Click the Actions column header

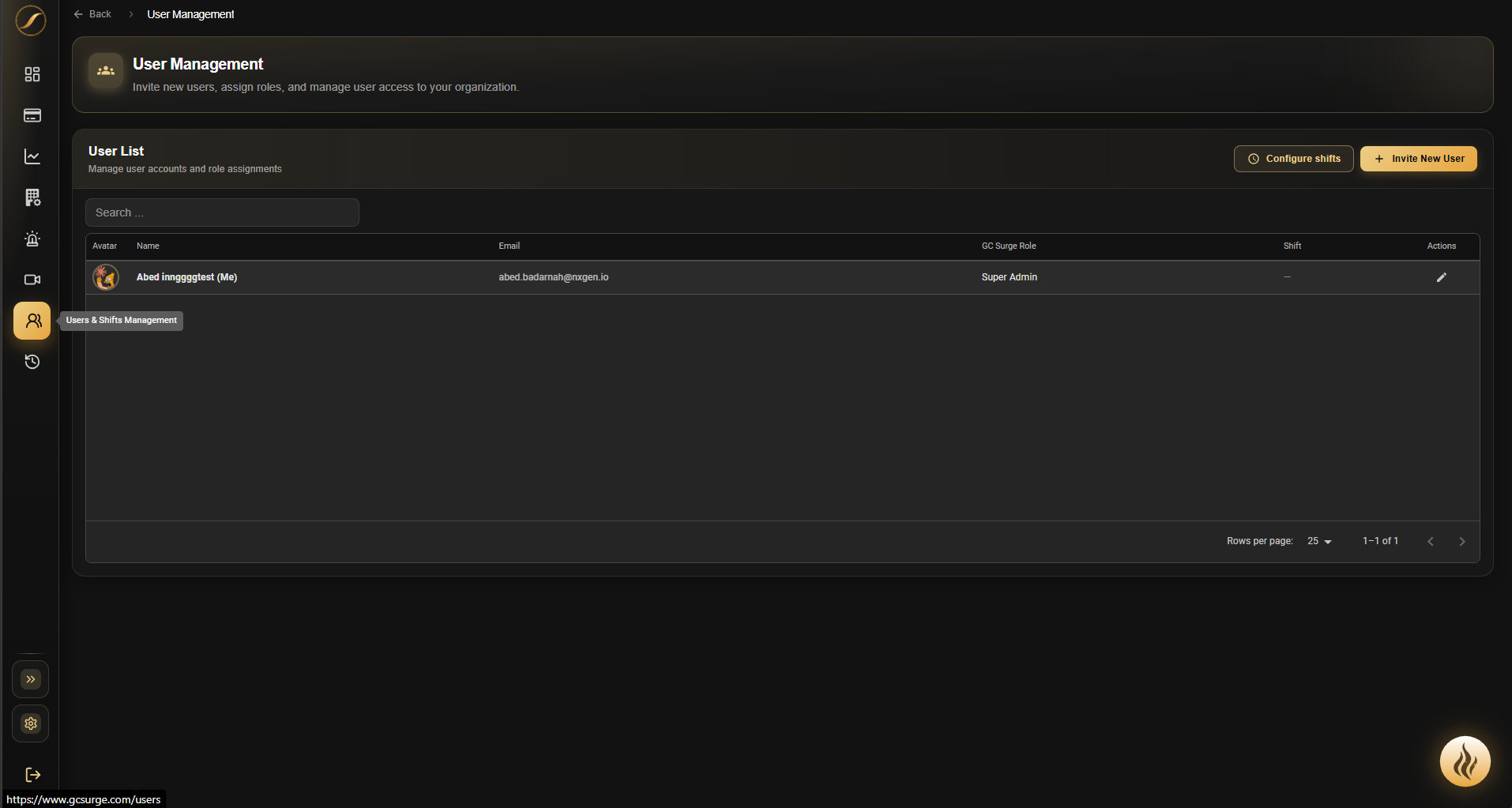(x=1442, y=246)
